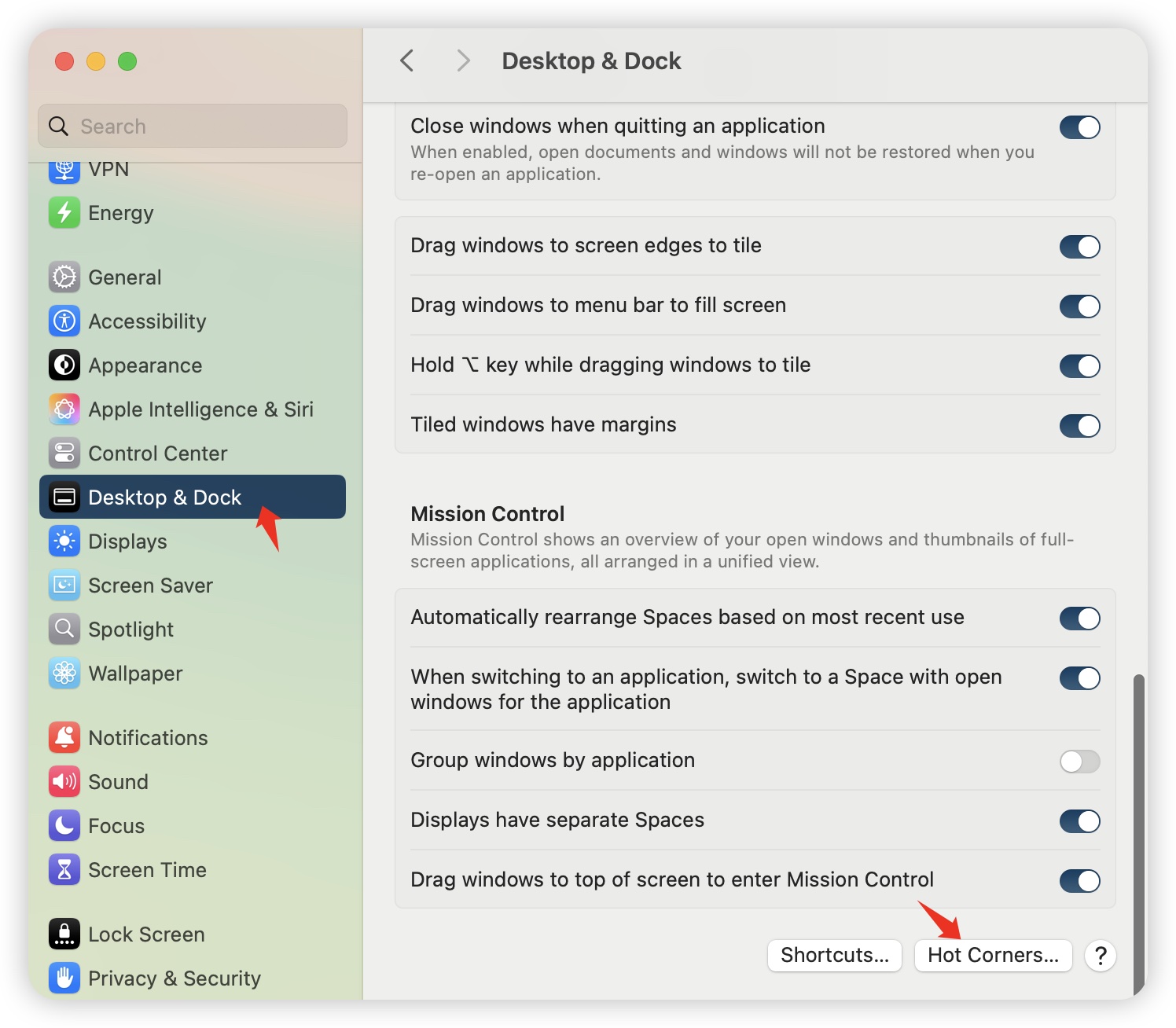Open help with the question mark button
Image resolution: width=1176 pixels, height=1028 pixels.
[1101, 956]
